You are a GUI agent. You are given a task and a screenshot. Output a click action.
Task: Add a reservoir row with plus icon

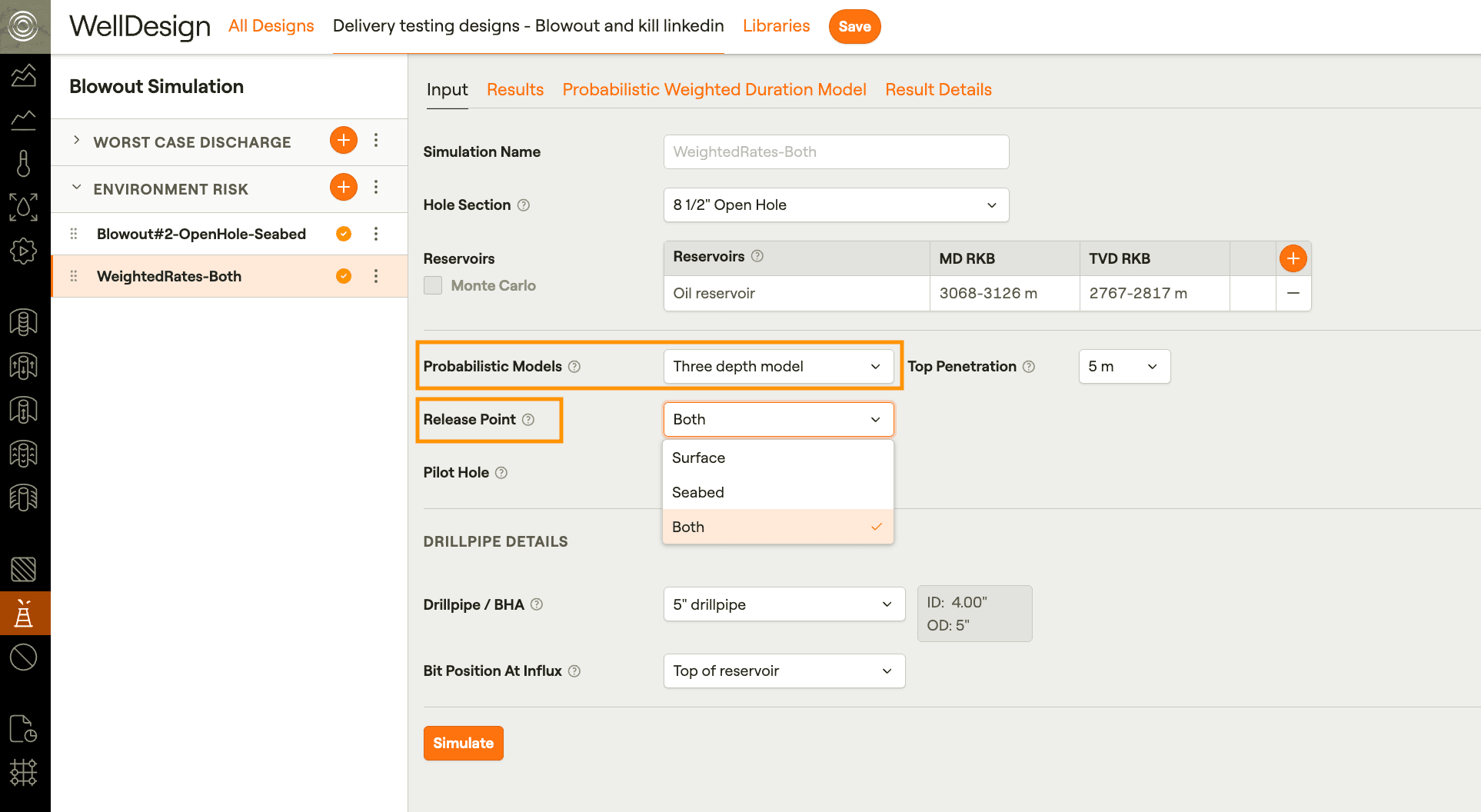coord(1293,258)
